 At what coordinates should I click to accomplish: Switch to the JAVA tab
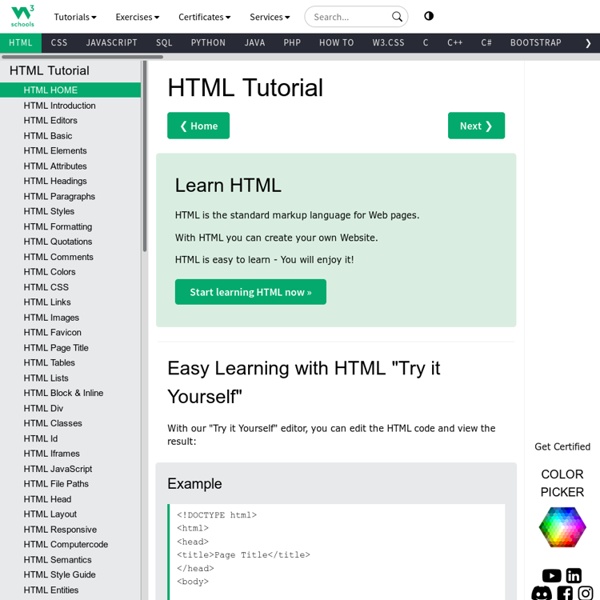click(254, 42)
